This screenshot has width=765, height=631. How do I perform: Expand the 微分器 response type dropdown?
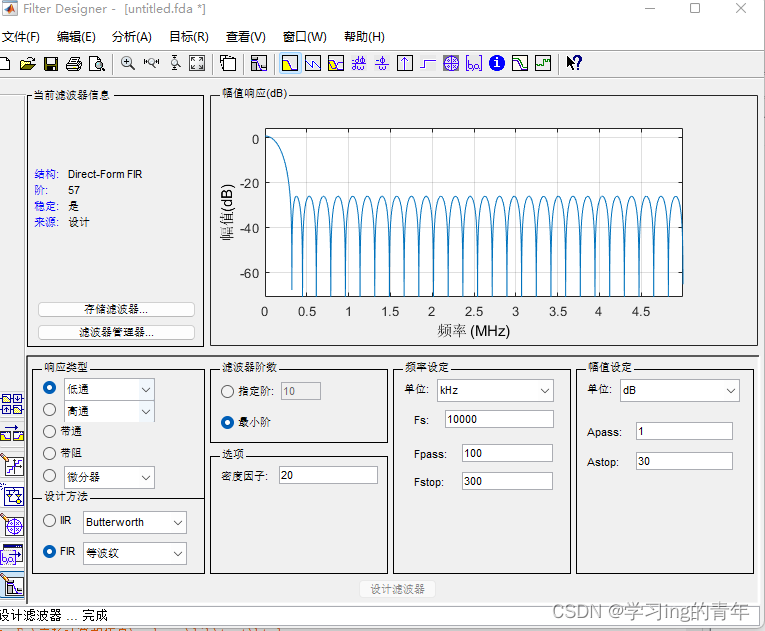(x=146, y=477)
